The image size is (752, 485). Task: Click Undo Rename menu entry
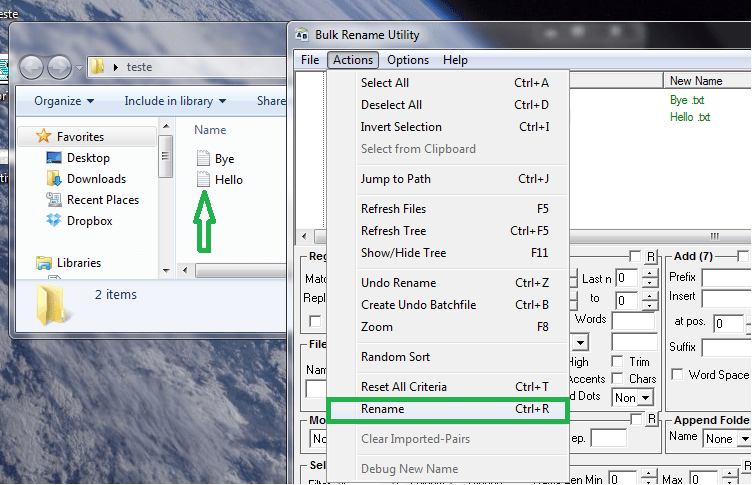tap(398, 283)
